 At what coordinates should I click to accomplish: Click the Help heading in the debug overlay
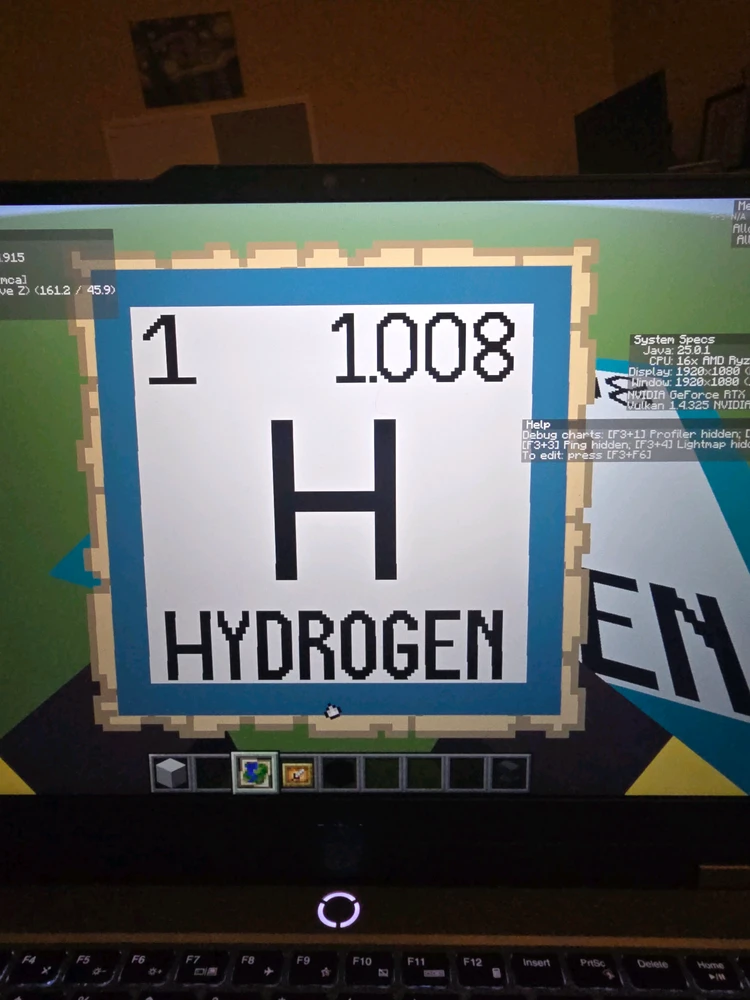537,424
